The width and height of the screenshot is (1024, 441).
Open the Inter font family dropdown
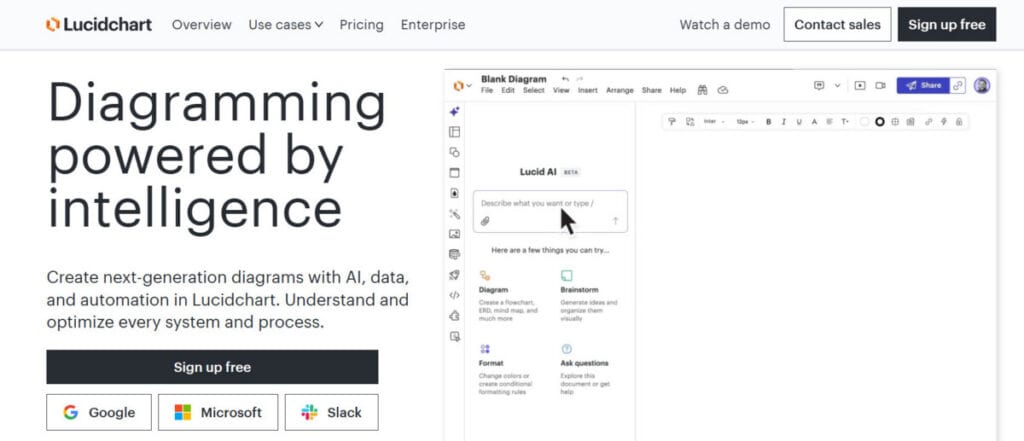click(x=714, y=122)
